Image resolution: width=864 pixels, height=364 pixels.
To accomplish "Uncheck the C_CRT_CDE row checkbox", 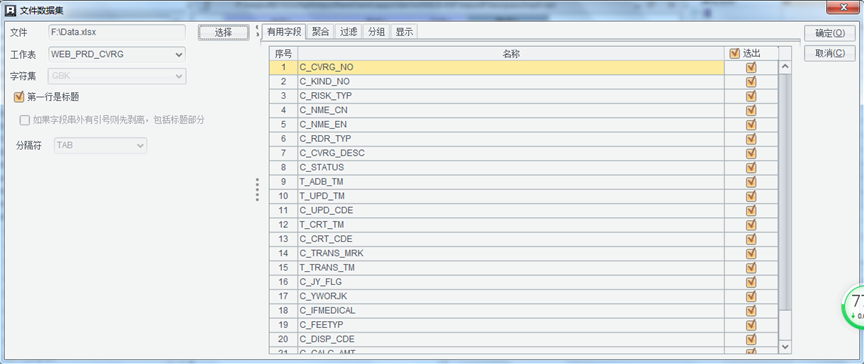I will point(751,240).
